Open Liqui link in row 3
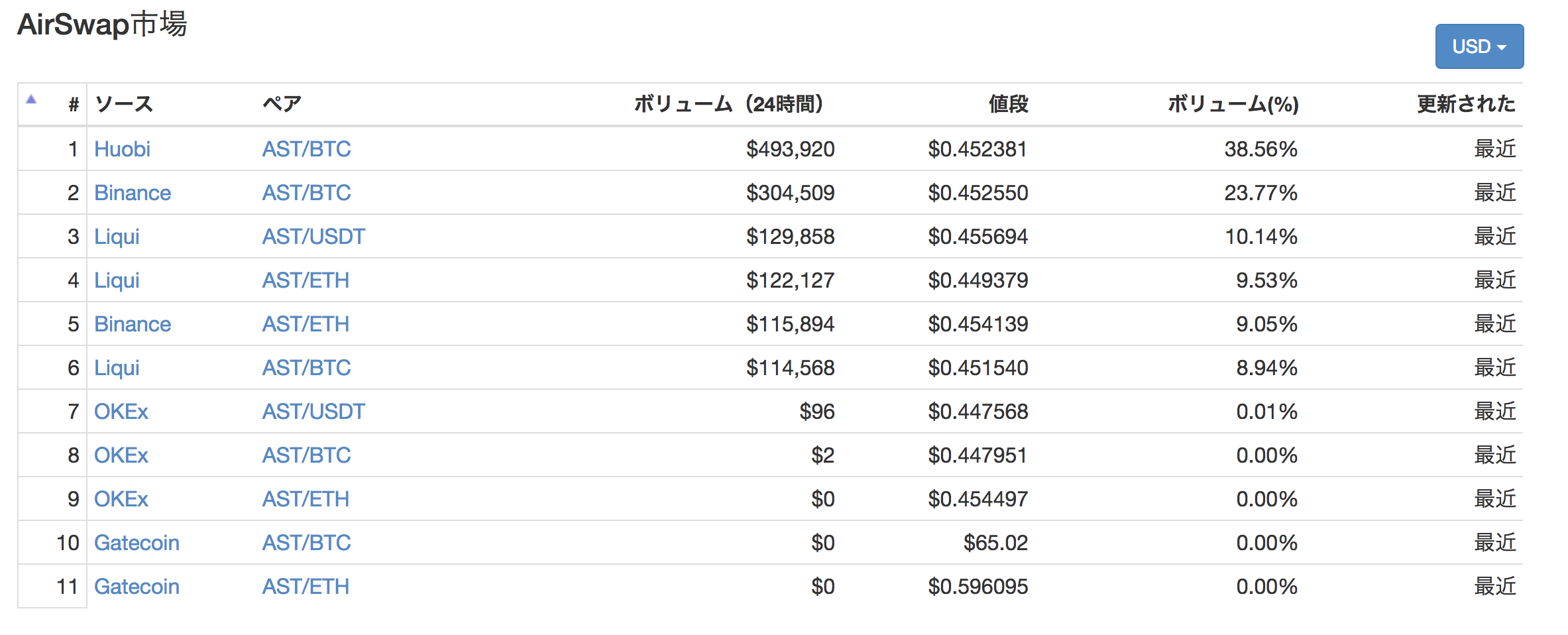The height and width of the screenshot is (635, 1568). click(117, 237)
